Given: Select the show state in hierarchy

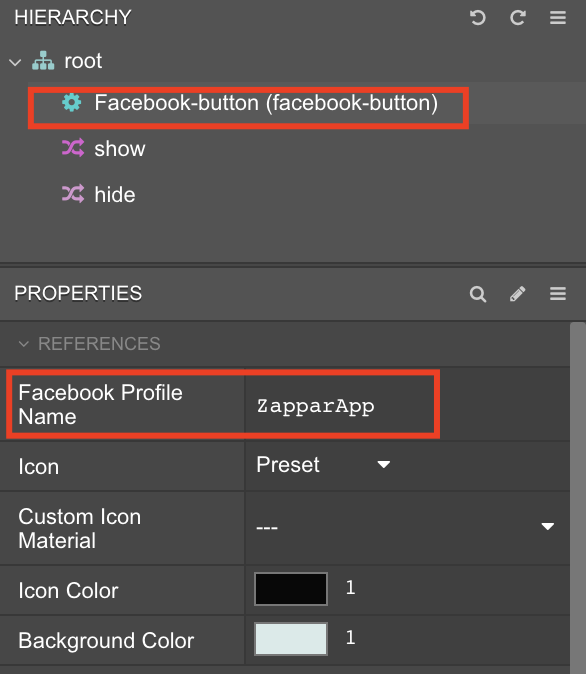Looking at the screenshot, I should 120,149.
